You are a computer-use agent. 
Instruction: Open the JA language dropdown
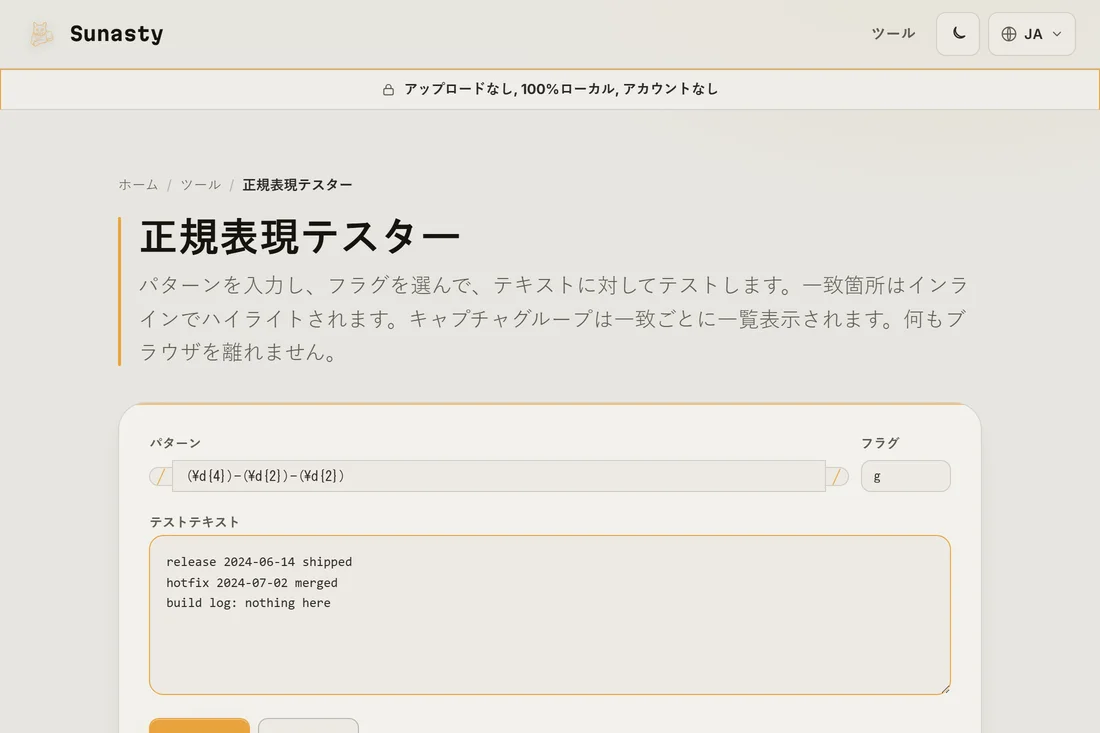point(1031,34)
